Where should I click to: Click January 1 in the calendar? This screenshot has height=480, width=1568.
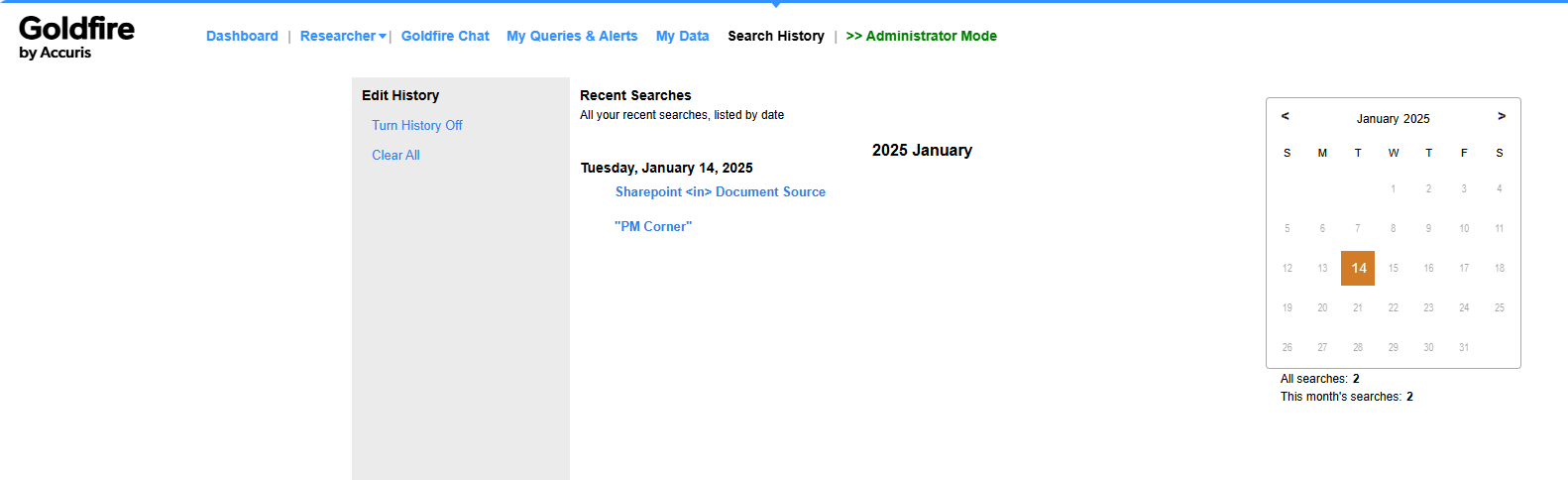(1394, 188)
